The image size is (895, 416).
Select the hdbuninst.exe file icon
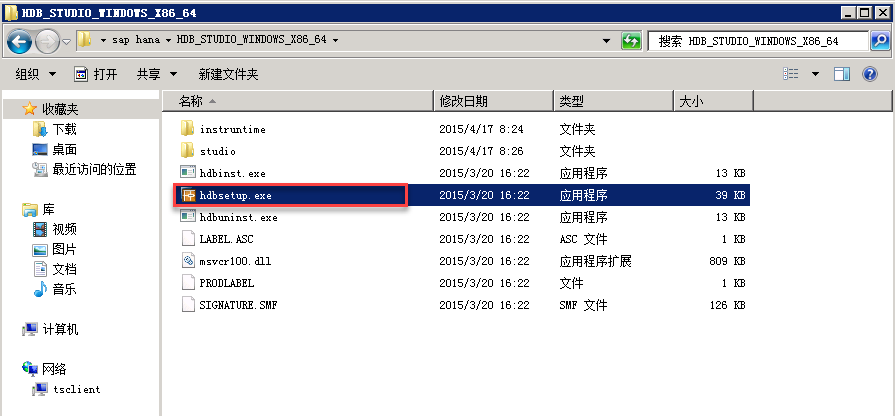click(188, 216)
